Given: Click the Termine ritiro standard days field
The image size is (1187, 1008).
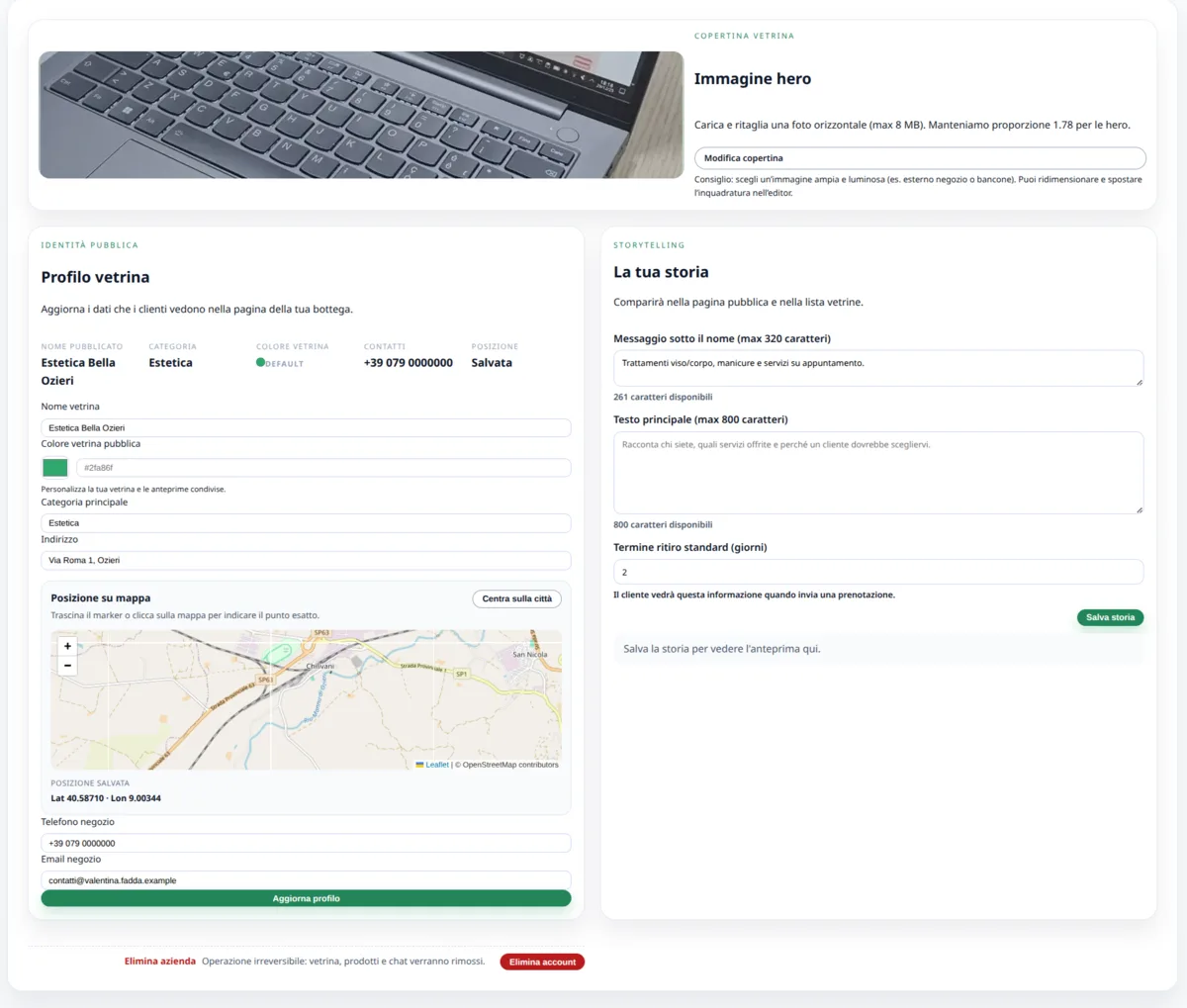Looking at the screenshot, I should (878, 572).
